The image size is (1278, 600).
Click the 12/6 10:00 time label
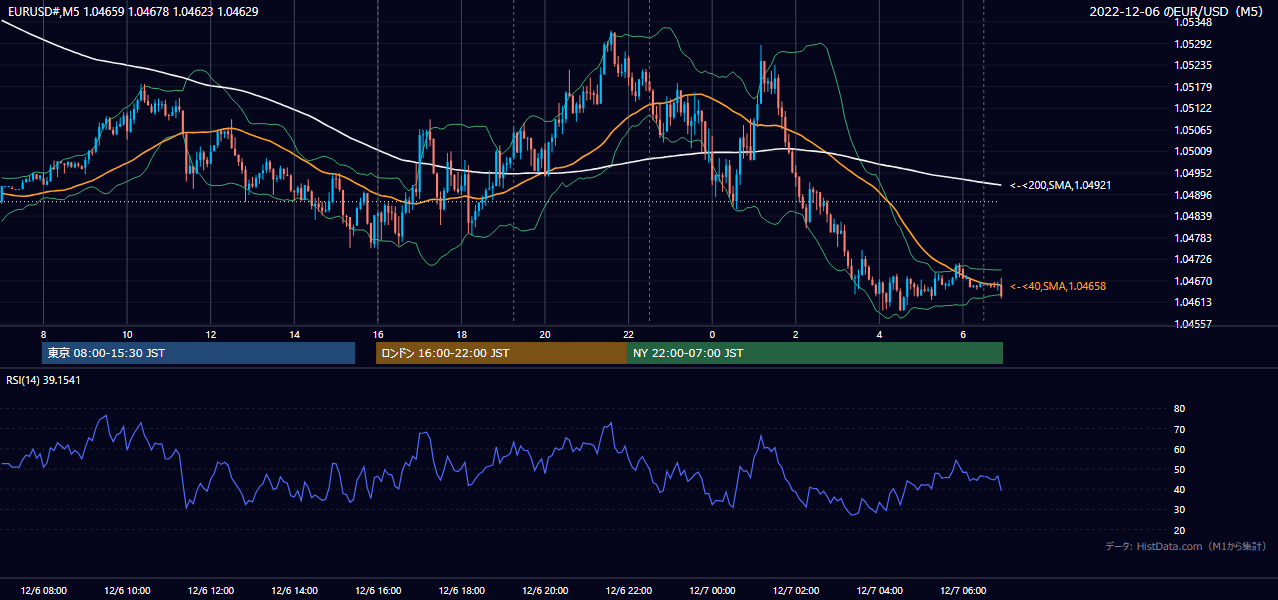pyautogui.click(x=127, y=591)
